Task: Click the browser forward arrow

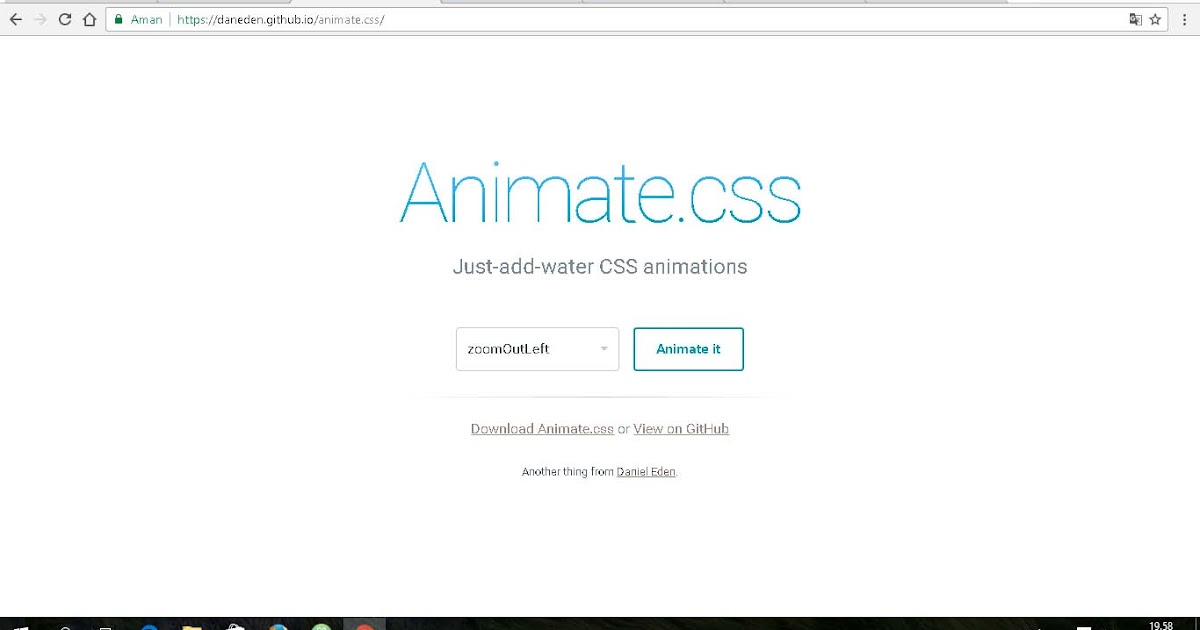Action: (x=40, y=19)
